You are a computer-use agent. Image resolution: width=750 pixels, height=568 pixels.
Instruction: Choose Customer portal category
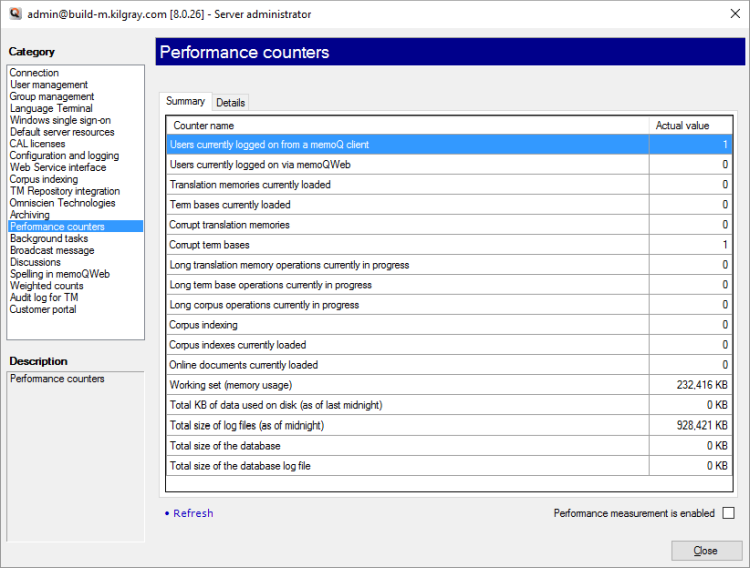(x=43, y=310)
